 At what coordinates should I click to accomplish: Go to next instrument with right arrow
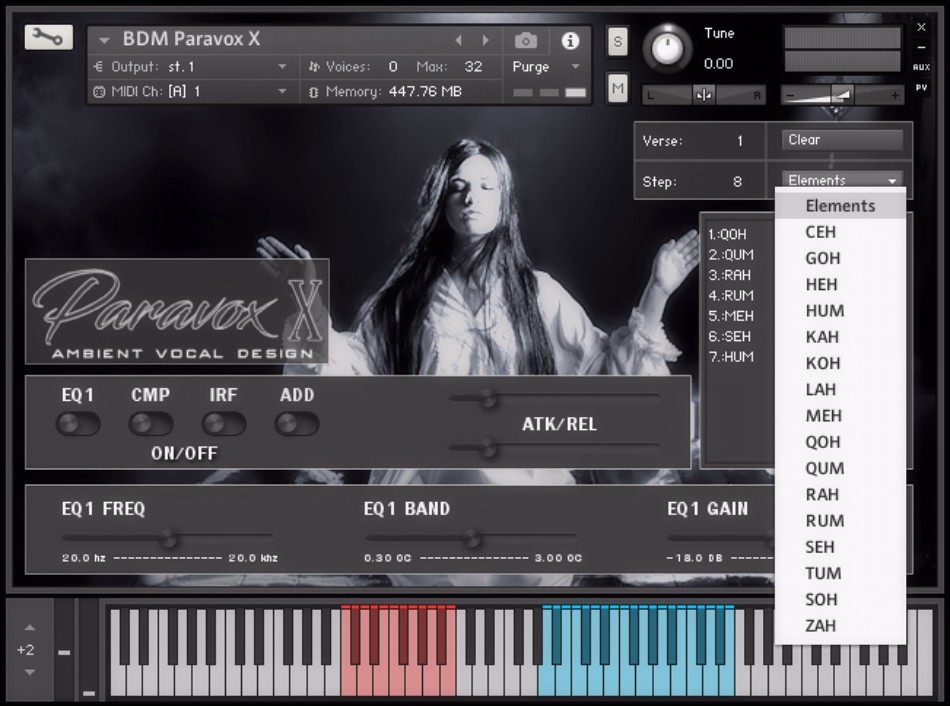[x=486, y=41]
